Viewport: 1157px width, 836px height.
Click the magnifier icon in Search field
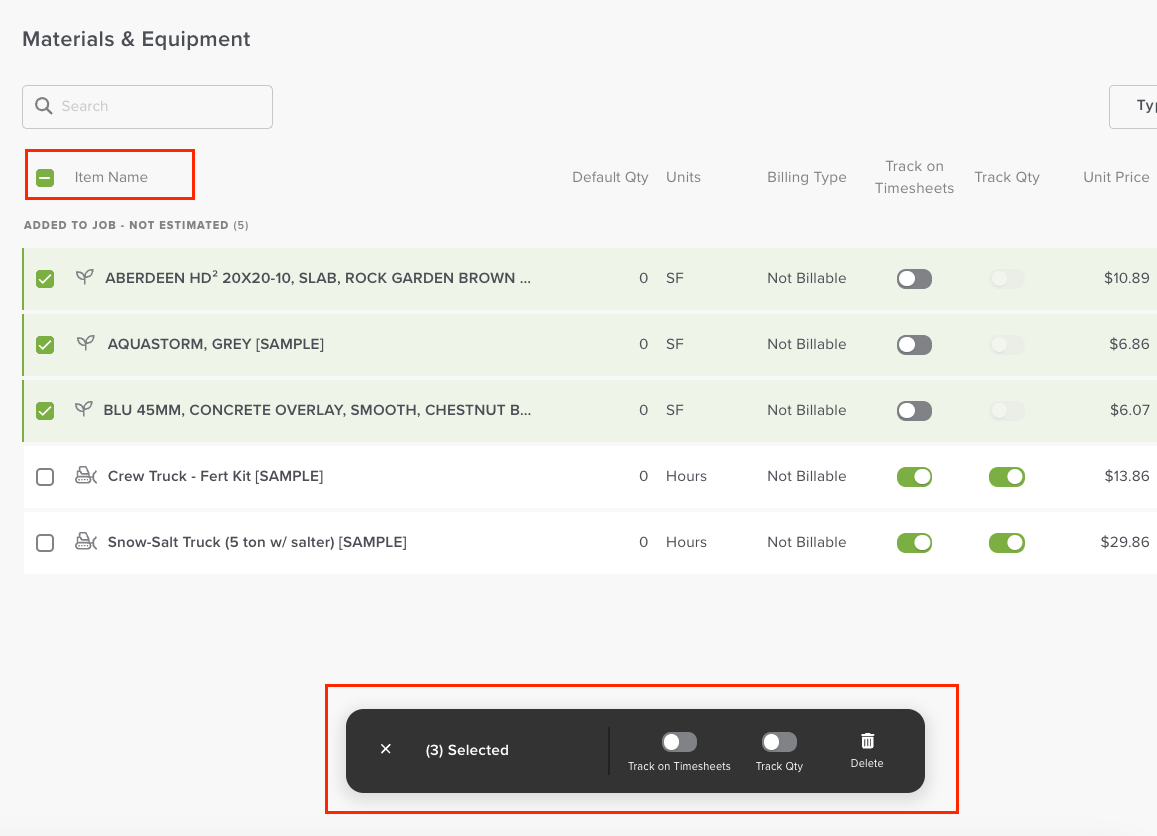coord(44,106)
